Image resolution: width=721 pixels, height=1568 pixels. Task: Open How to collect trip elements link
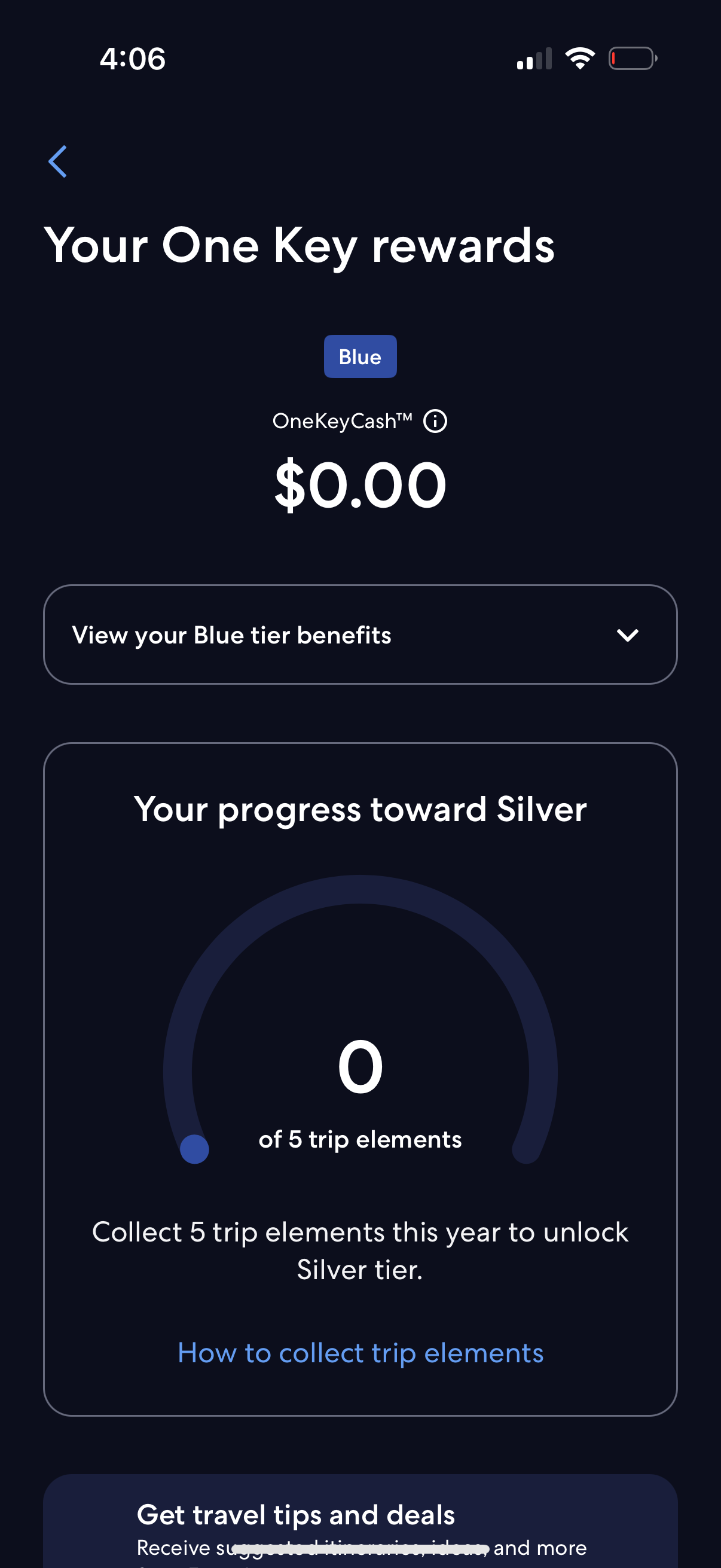tap(360, 1353)
